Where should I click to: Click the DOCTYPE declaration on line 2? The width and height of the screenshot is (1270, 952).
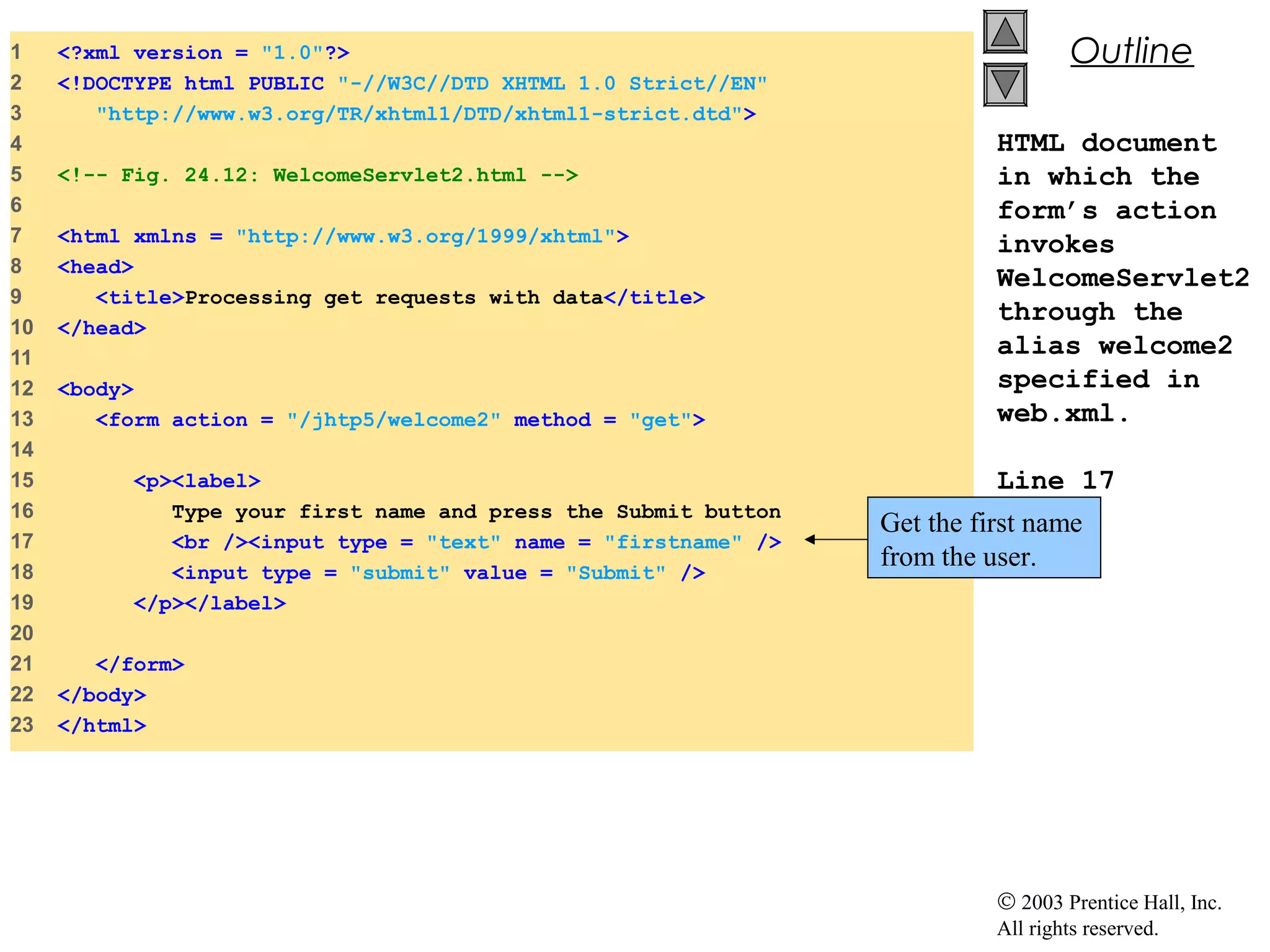pos(412,83)
